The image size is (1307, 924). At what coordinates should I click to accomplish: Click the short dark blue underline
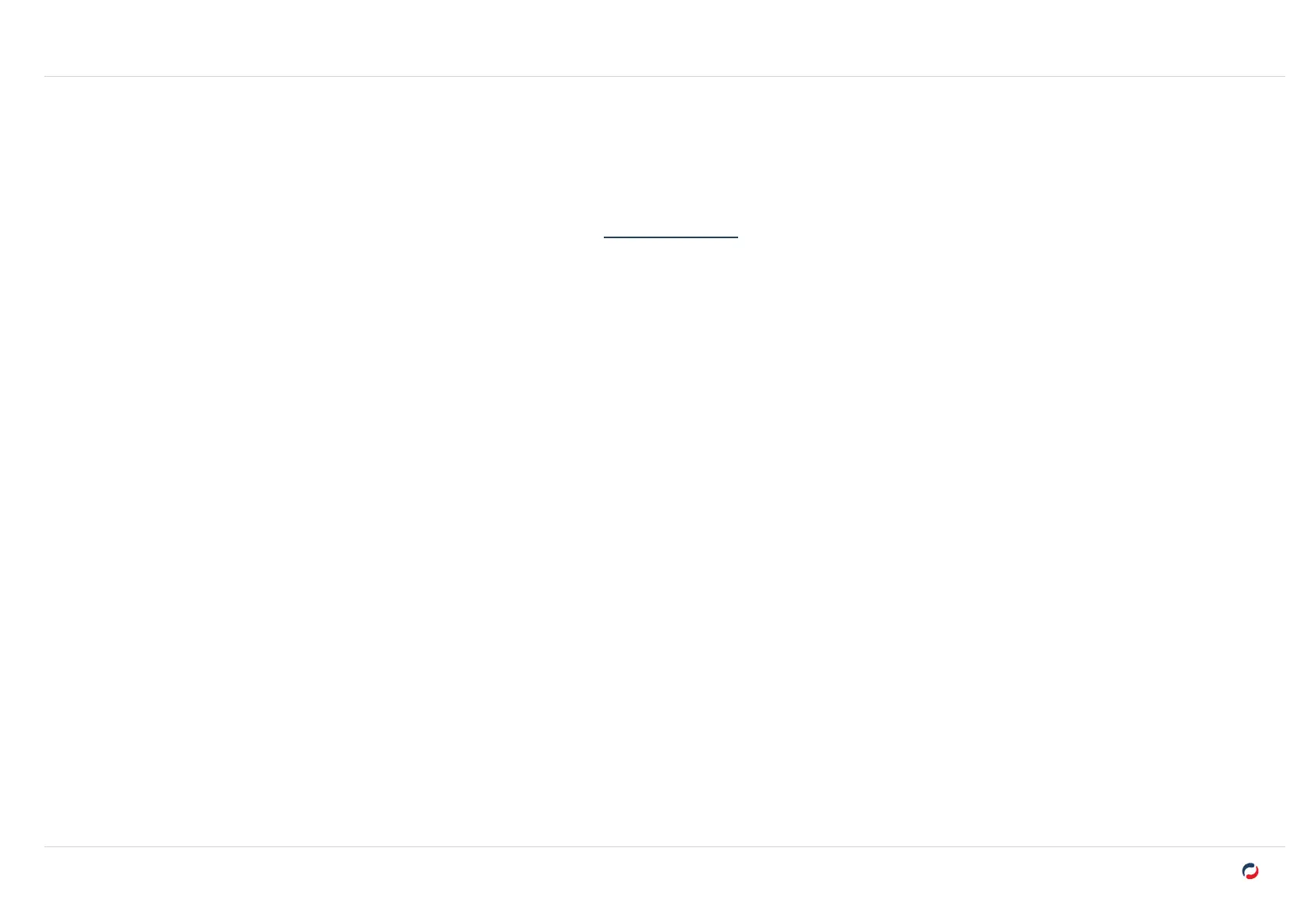tap(671, 237)
